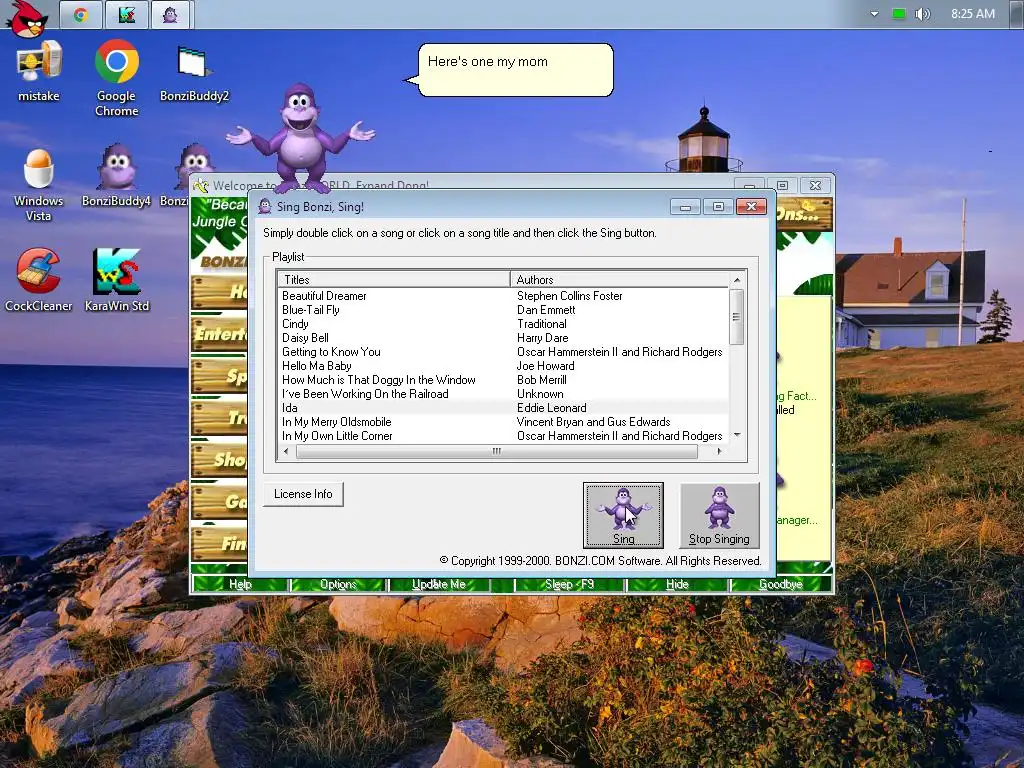Click the playlist horizontal scrollbar thumb
Screen dimensions: 1024x768
496,451
